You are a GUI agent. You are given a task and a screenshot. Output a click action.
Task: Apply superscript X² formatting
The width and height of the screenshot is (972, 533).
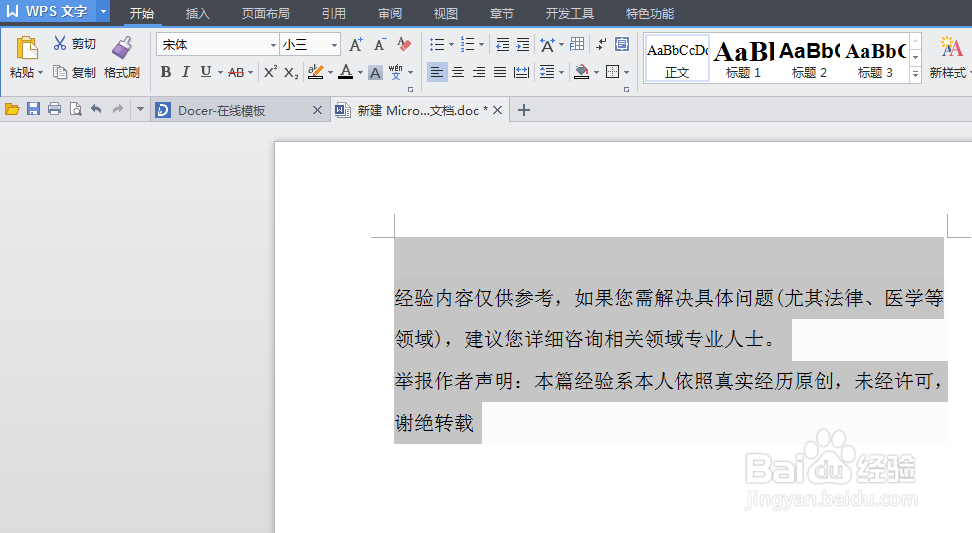point(270,72)
